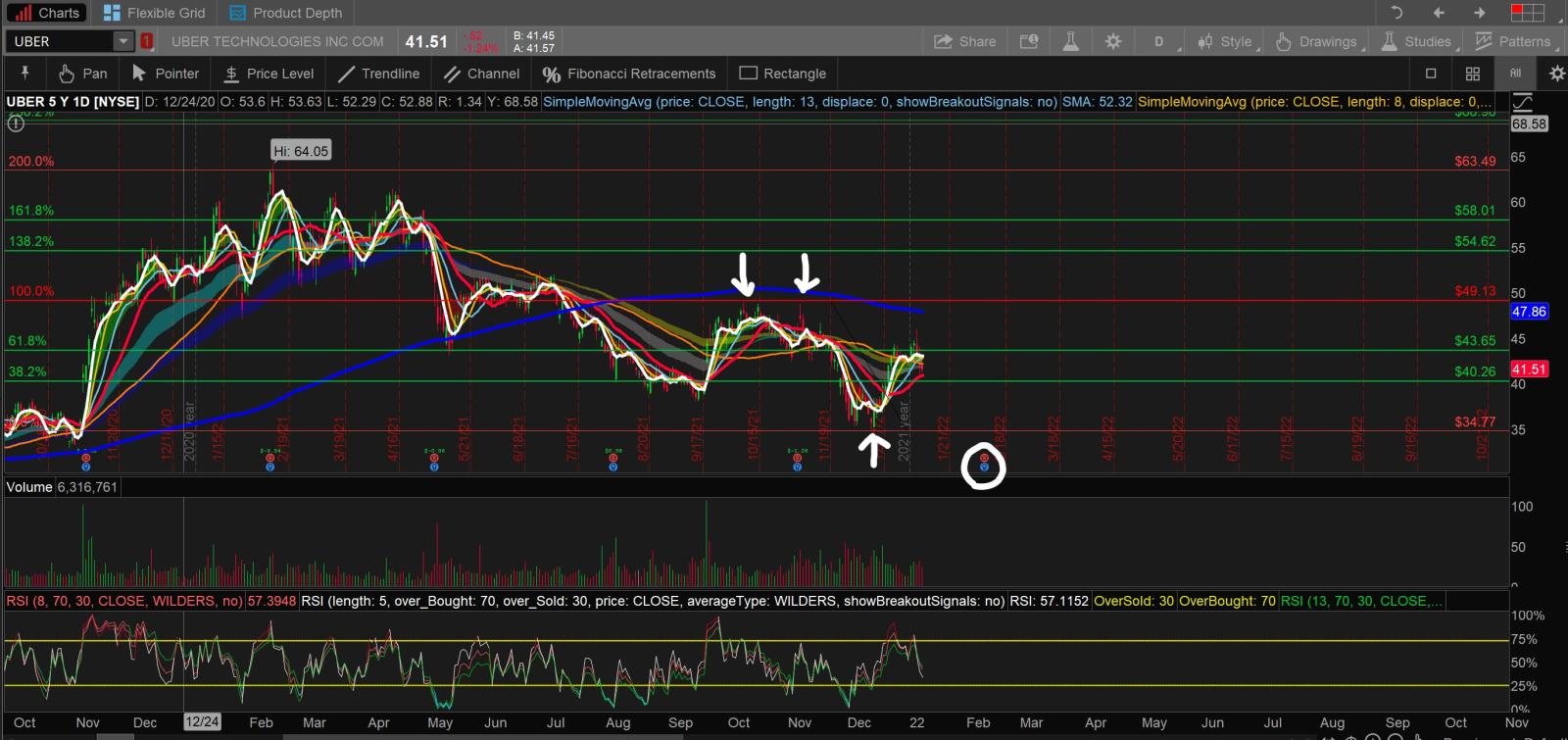This screenshot has height=740, width=1568.
Task: Select the Trendline drawing tool
Action: click(378, 74)
